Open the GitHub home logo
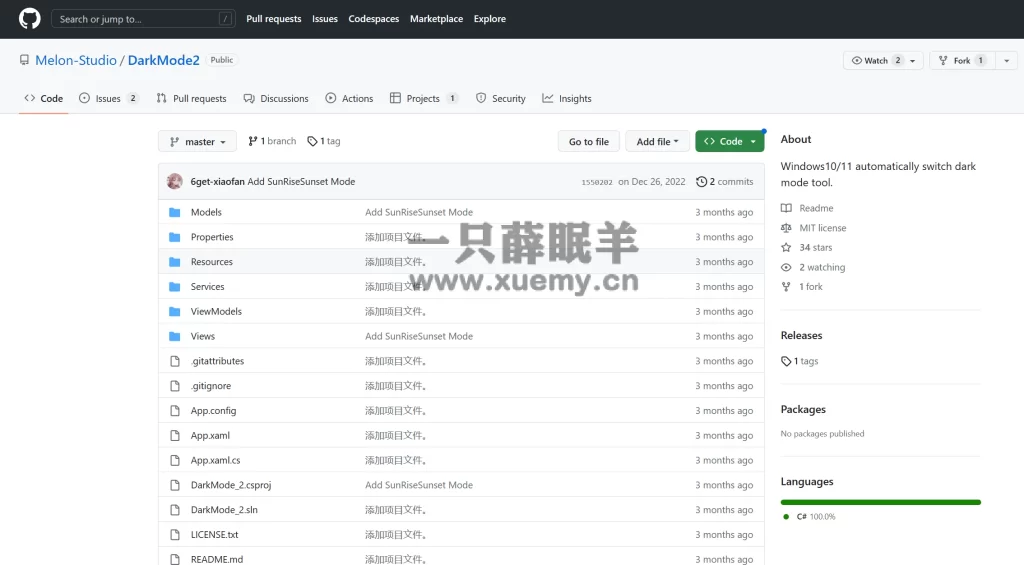This screenshot has width=1024, height=565. pos(29,18)
